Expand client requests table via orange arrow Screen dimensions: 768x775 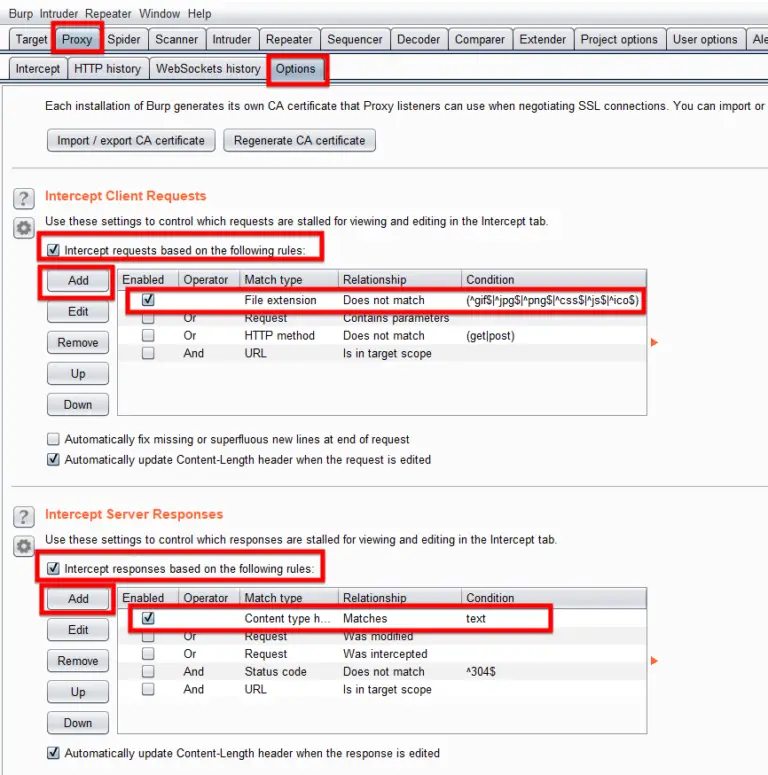coord(654,342)
